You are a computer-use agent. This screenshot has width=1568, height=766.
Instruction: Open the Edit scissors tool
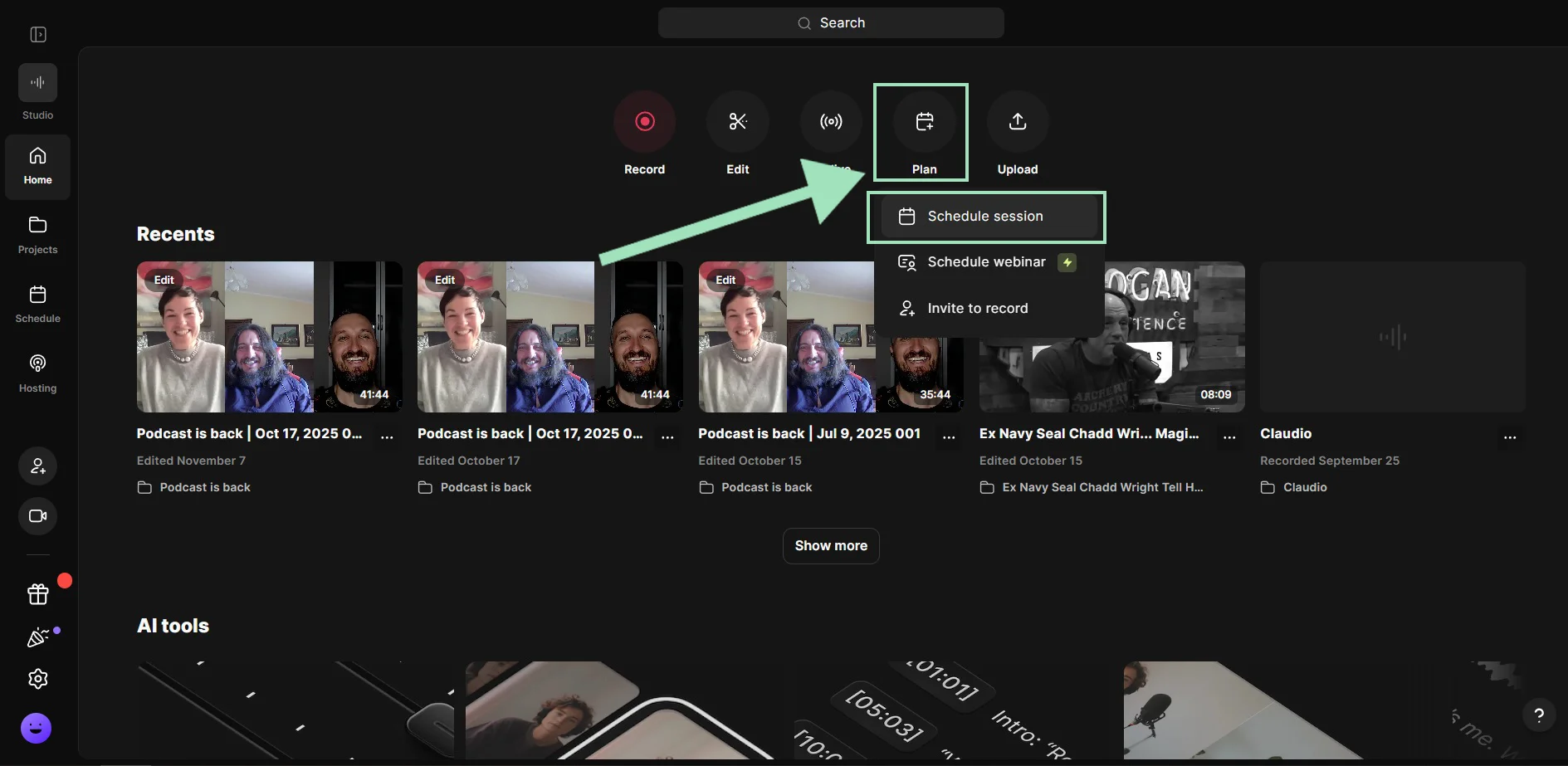click(x=738, y=122)
